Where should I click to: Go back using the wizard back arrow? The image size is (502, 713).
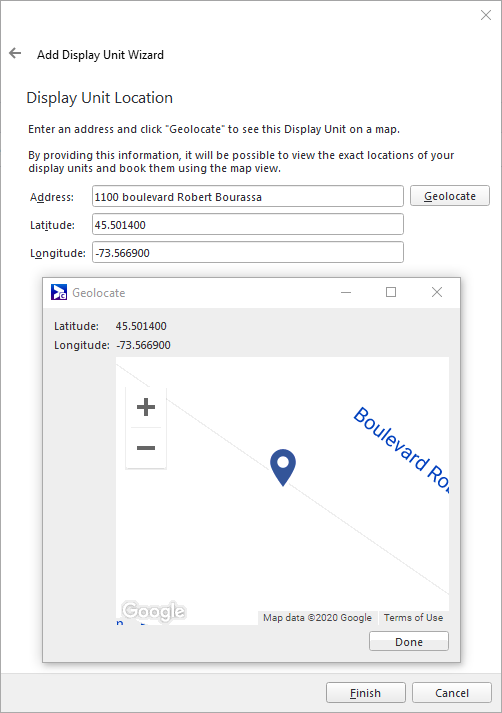tap(15, 53)
